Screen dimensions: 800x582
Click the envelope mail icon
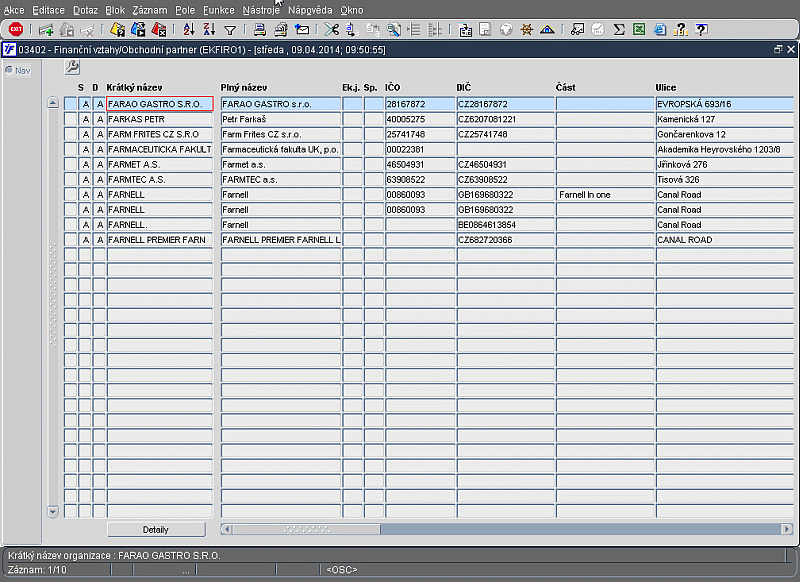[x=302, y=30]
